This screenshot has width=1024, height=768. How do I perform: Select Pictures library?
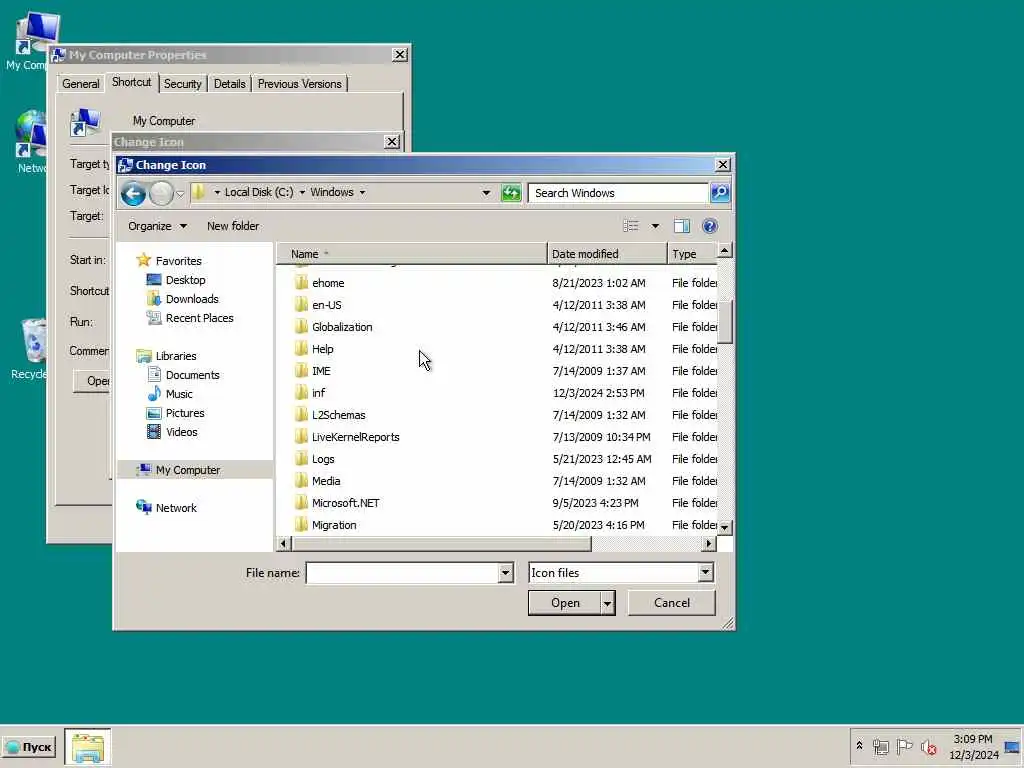click(185, 413)
